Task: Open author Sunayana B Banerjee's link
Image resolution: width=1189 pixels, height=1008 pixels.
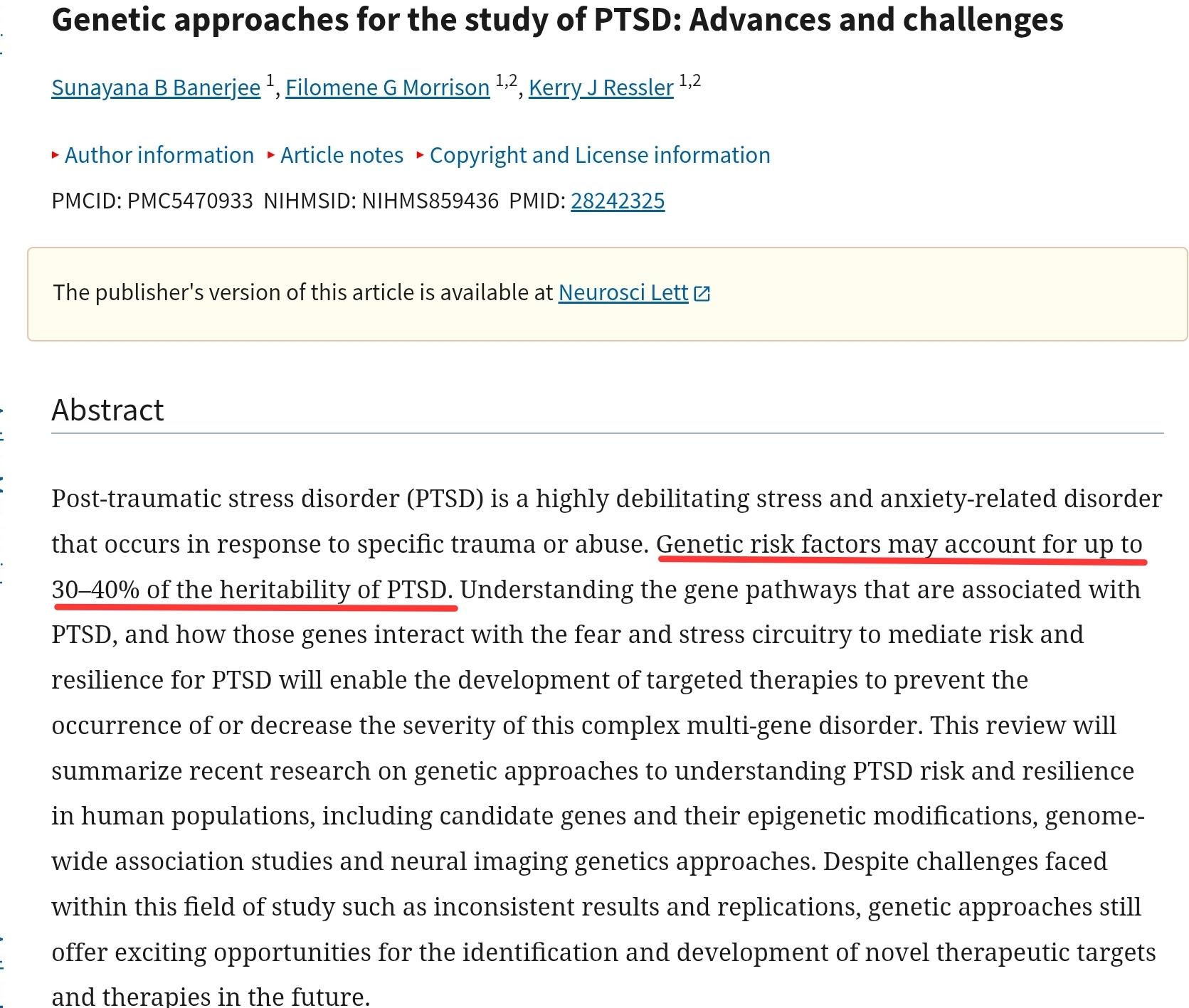Action: [x=156, y=87]
